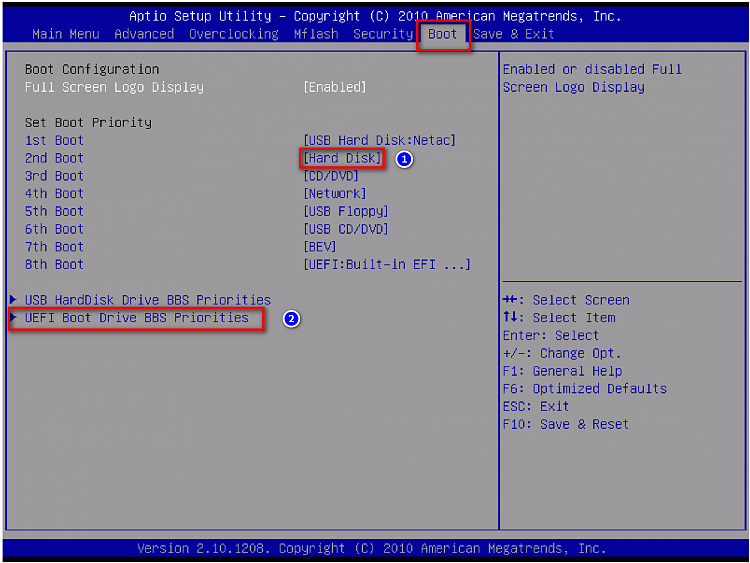Change 2nd Boot value Hard Disk
The width and height of the screenshot is (750, 563).
click(342, 158)
